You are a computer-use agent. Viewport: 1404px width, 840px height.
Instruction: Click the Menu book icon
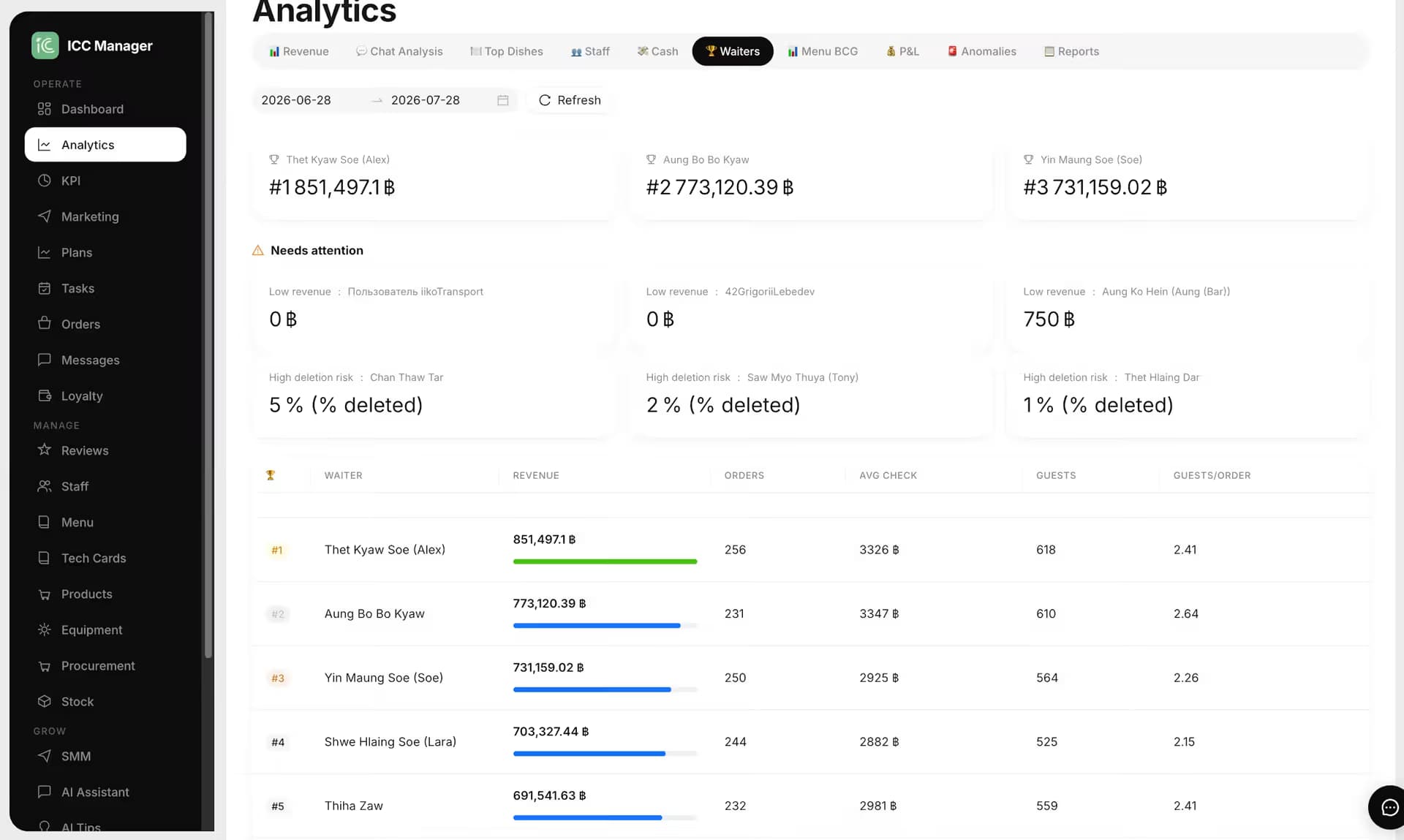pyautogui.click(x=45, y=522)
